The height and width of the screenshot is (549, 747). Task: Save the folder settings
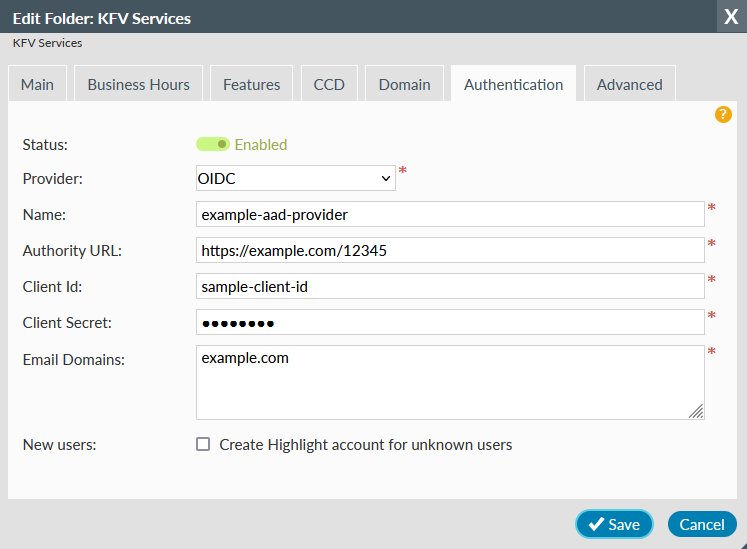(x=614, y=524)
